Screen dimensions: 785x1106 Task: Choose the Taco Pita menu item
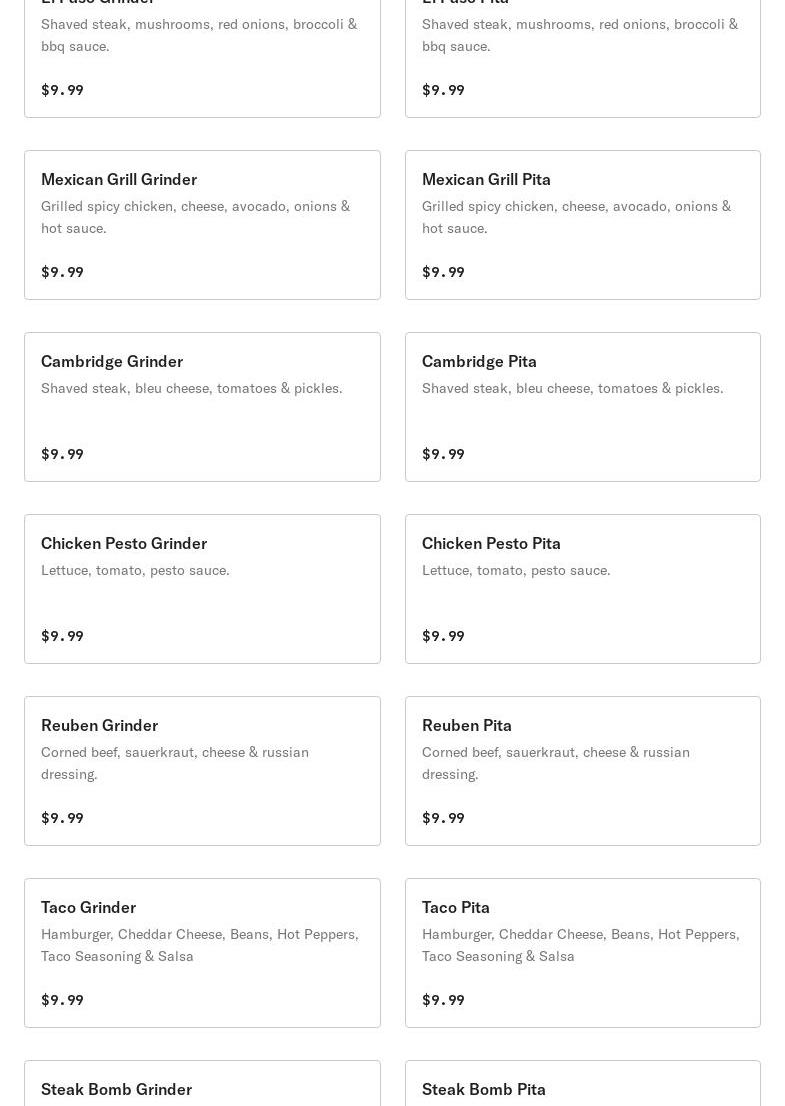(582, 953)
